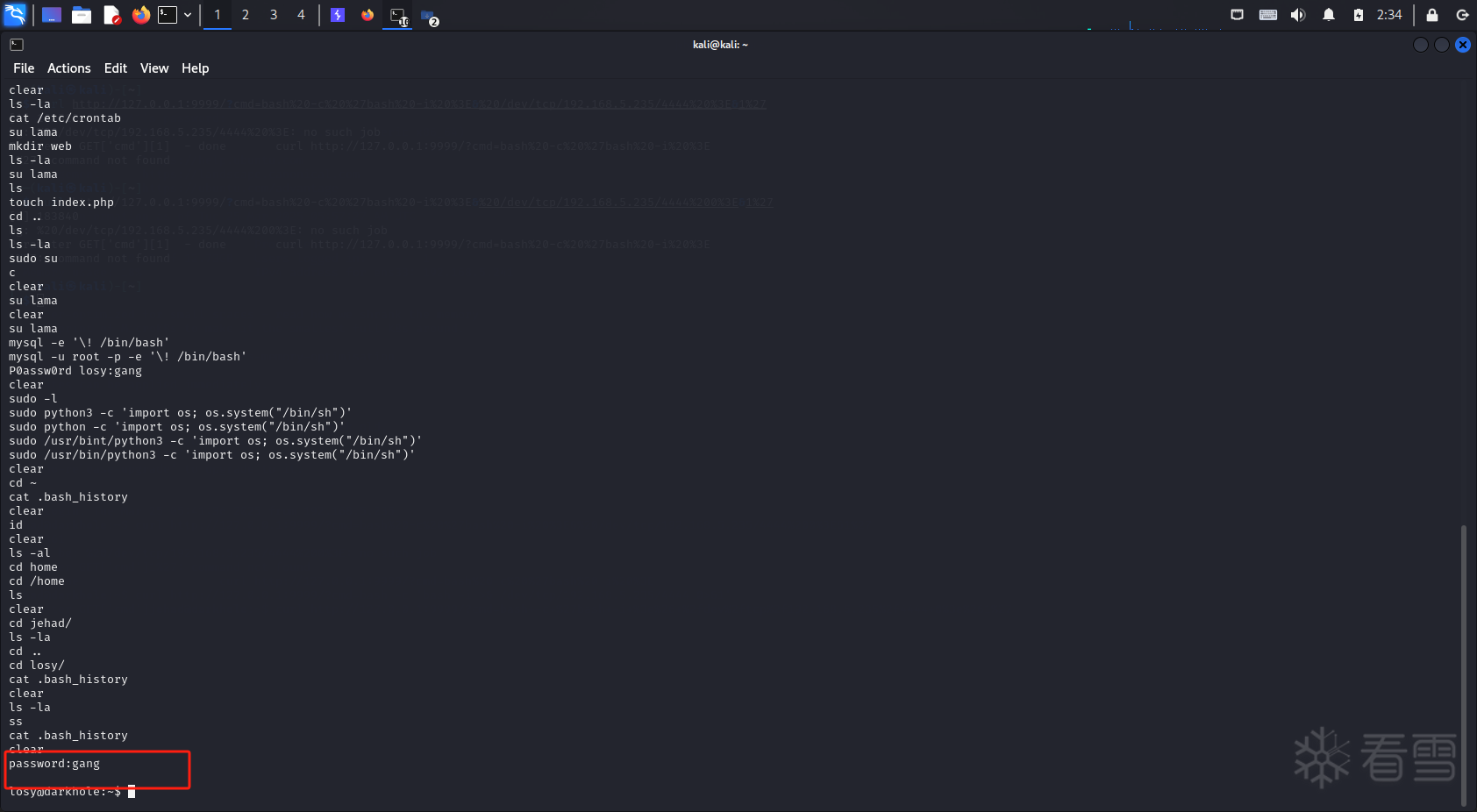Switch to workspace 3
The image size is (1477, 812).
(x=274, y=15)
